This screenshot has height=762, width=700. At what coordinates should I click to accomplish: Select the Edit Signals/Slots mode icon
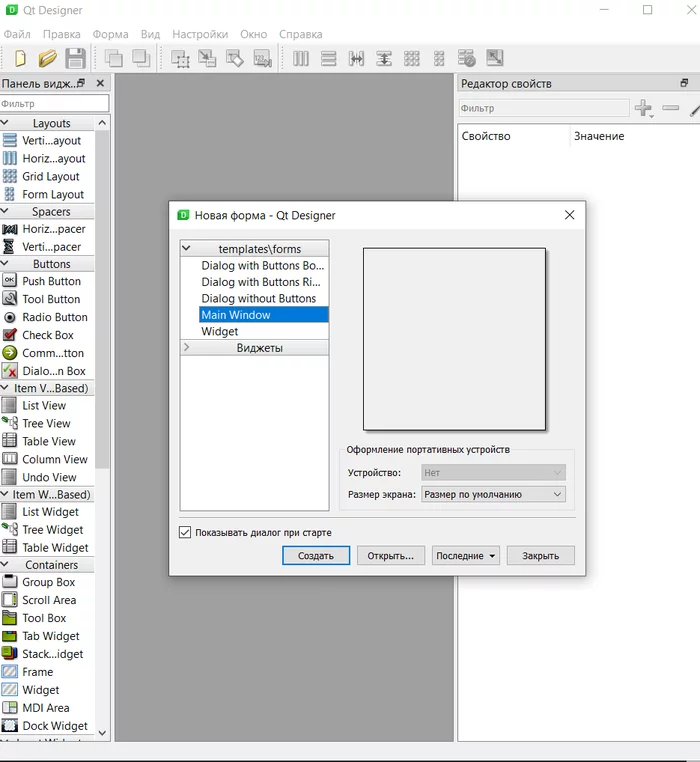click(208, 58)
